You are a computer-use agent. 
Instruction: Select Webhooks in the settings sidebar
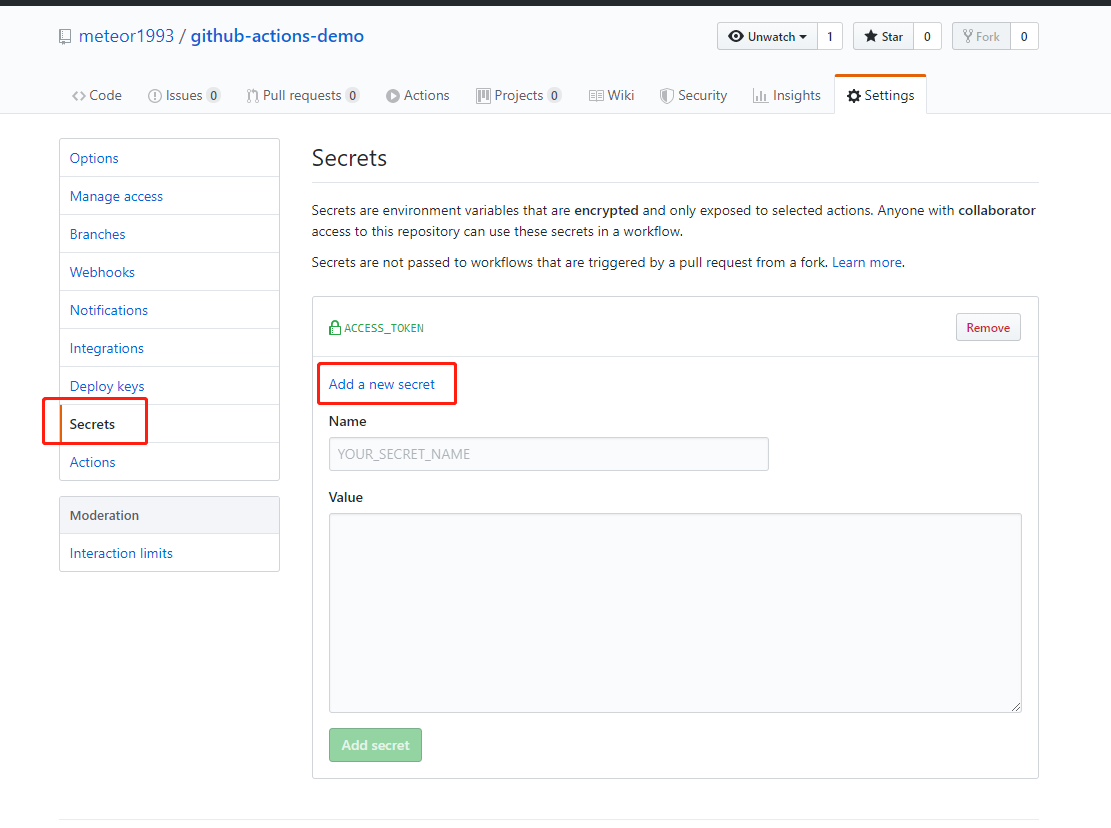[x=102, y=272]
